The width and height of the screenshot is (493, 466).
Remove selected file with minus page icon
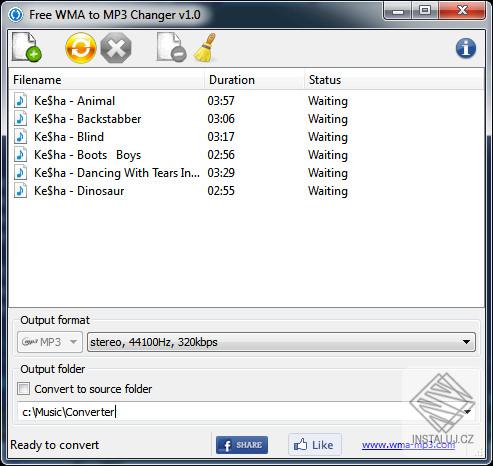tap(172, 47)
